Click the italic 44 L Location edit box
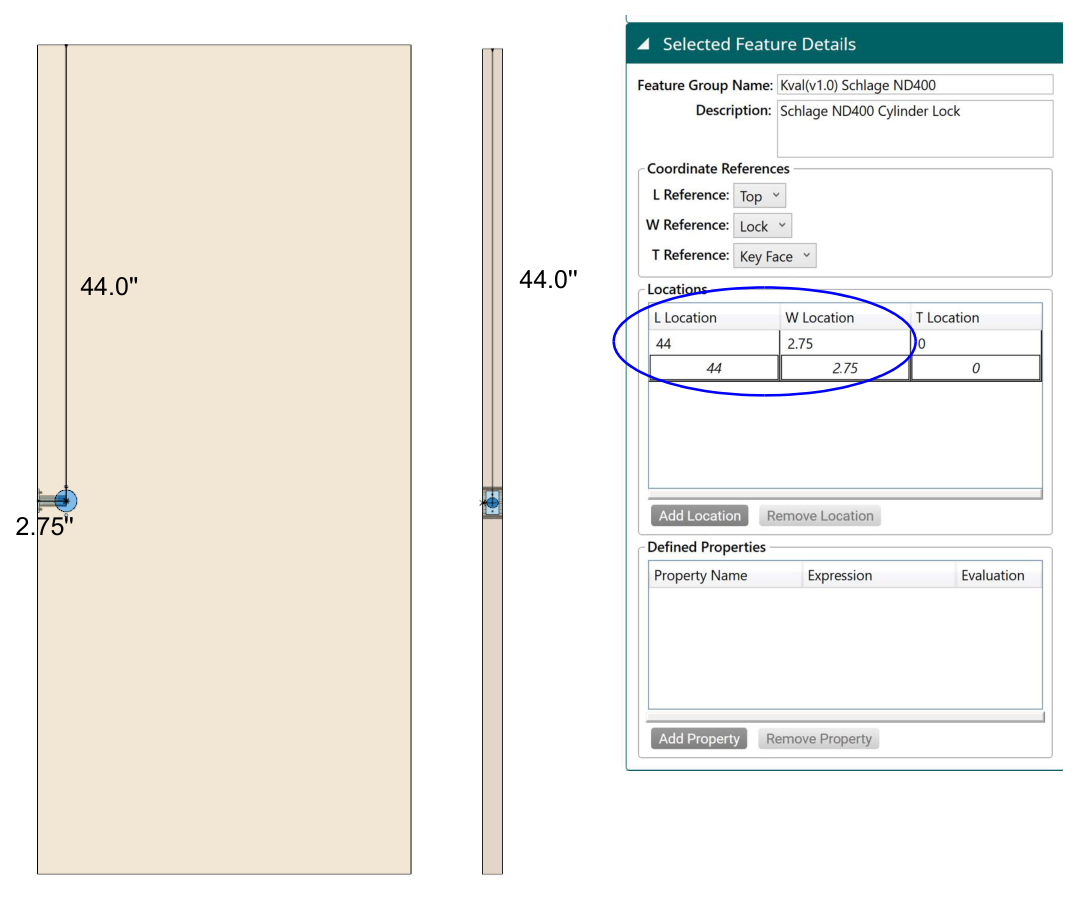Screen dimensions: 1078x905 [714, 368]
